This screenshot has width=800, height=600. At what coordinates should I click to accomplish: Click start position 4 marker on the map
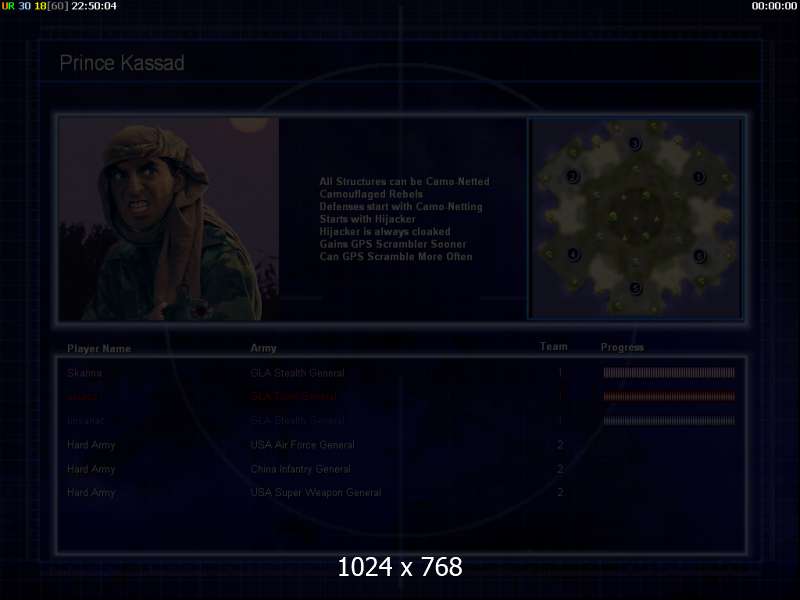tap(573, 254)
